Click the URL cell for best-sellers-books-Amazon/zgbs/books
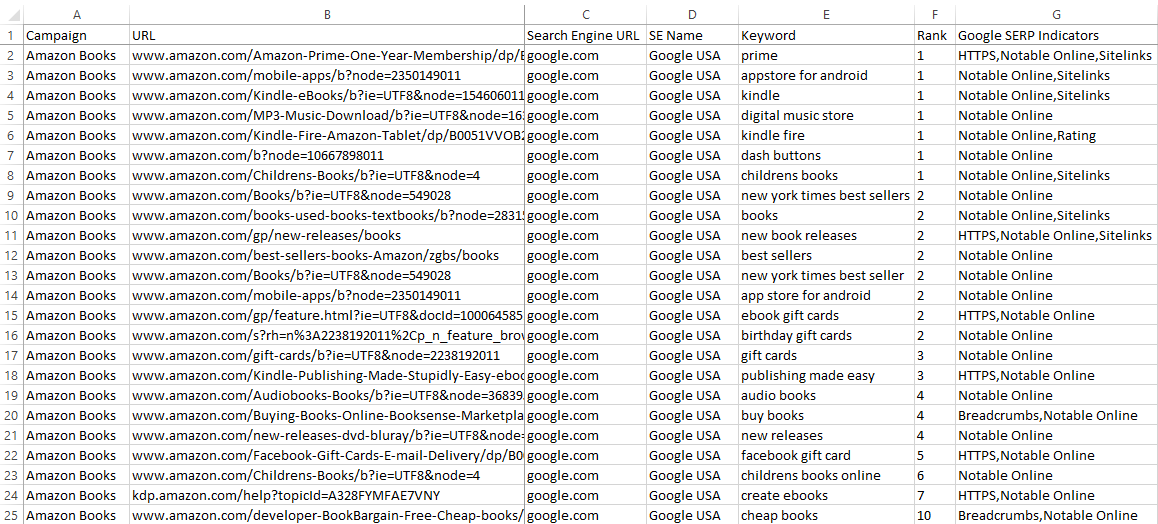Image resolution: width=1158 pixels, height=524 pixels. [327, 255]
